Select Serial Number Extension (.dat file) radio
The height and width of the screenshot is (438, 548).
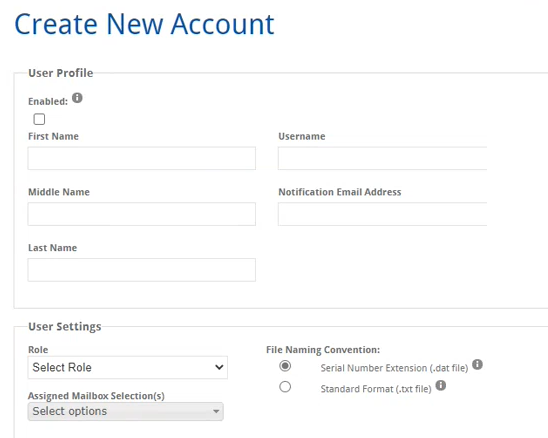pos(285,366)
